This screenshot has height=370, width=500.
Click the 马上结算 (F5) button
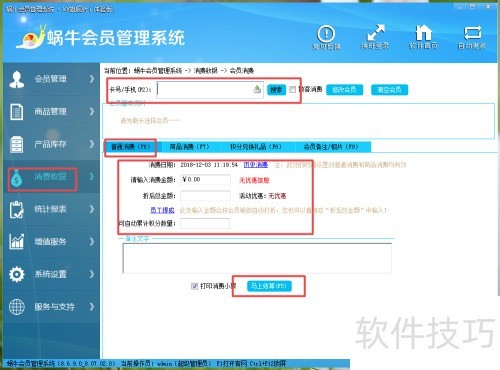[269, 286]
